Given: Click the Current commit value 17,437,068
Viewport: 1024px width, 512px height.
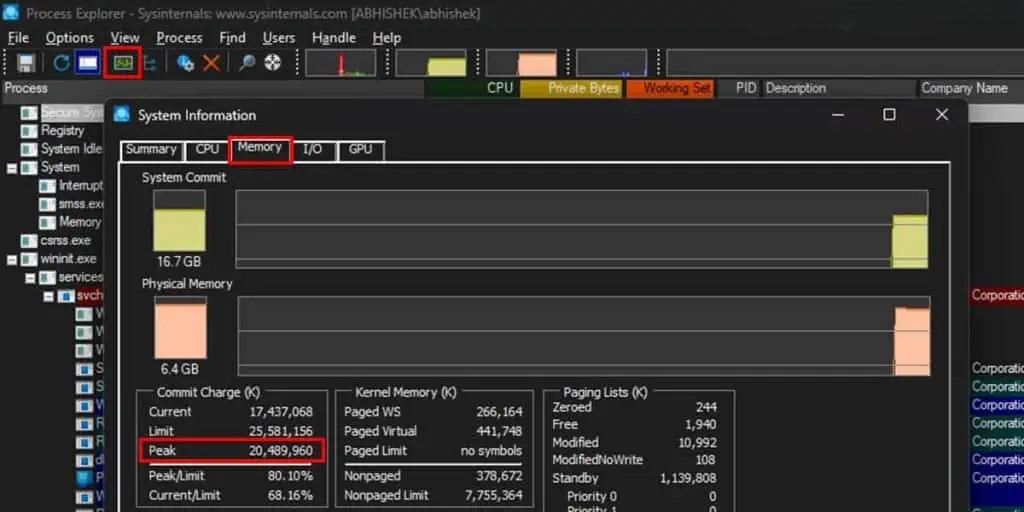Looking at the screenshot, I should tap(281, 412).
